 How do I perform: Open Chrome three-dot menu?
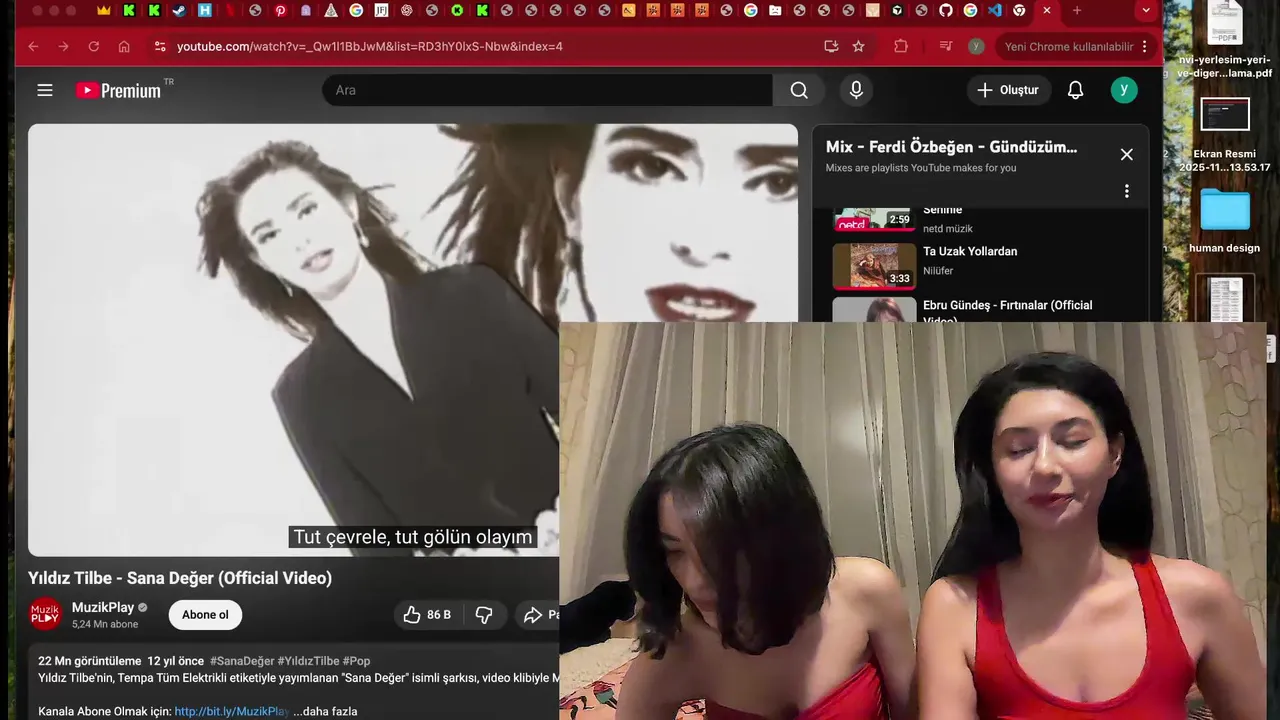pyautogui.click(x=1145, y=46)
